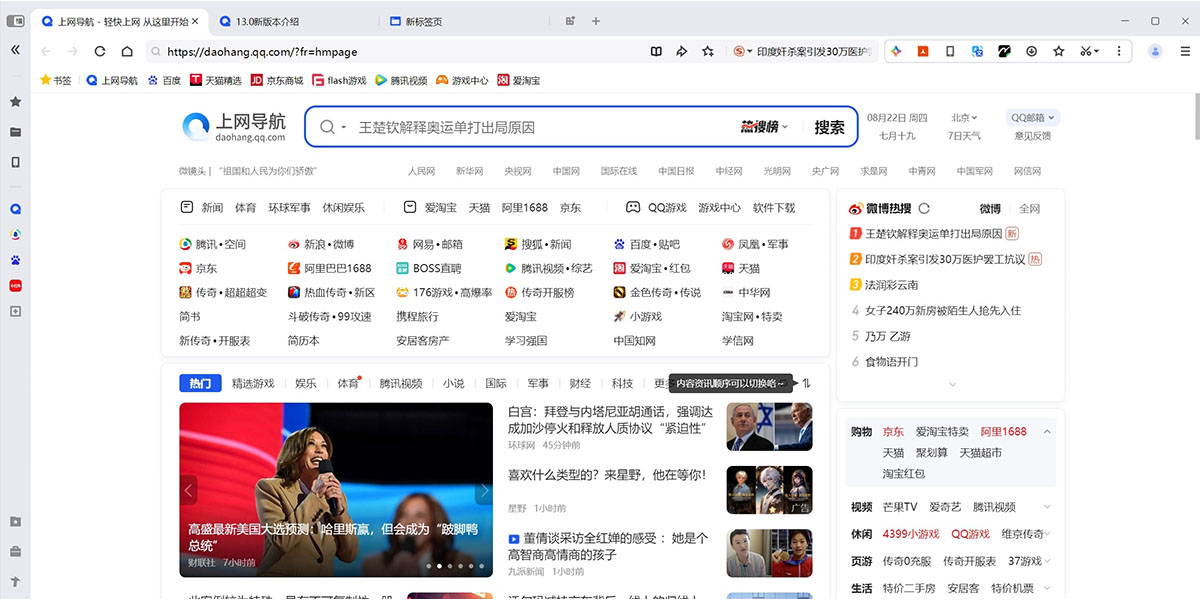Viewport: 1200px width, 600px height.
Task: Open the translate icon in the address bar toolbar
Action: 976,51
